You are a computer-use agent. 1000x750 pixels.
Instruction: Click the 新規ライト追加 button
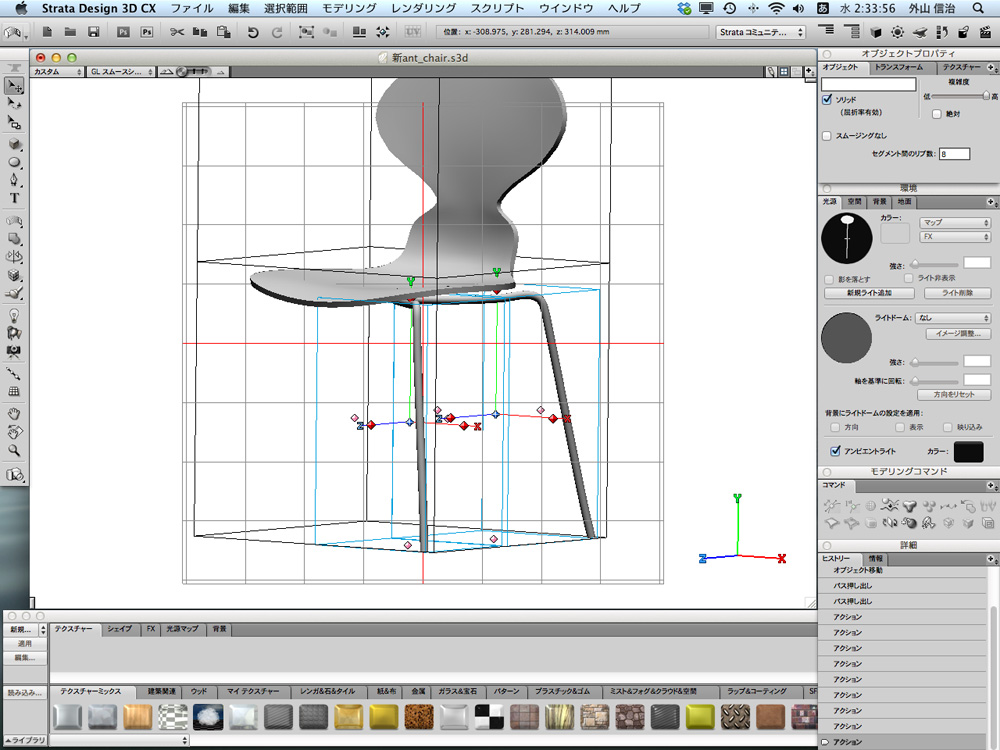869,293
